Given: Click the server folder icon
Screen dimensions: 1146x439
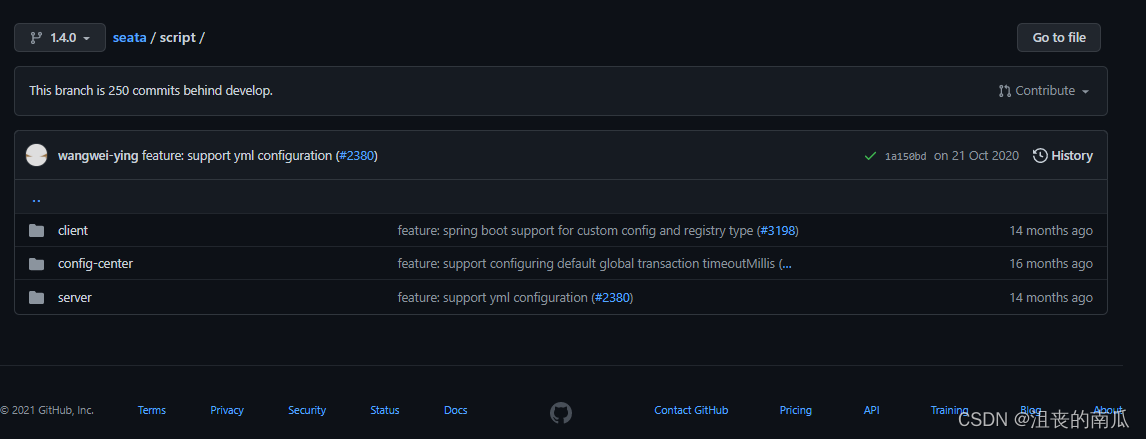Looking at the screenshot, I should pyautogui.click(x=37, y=298).
